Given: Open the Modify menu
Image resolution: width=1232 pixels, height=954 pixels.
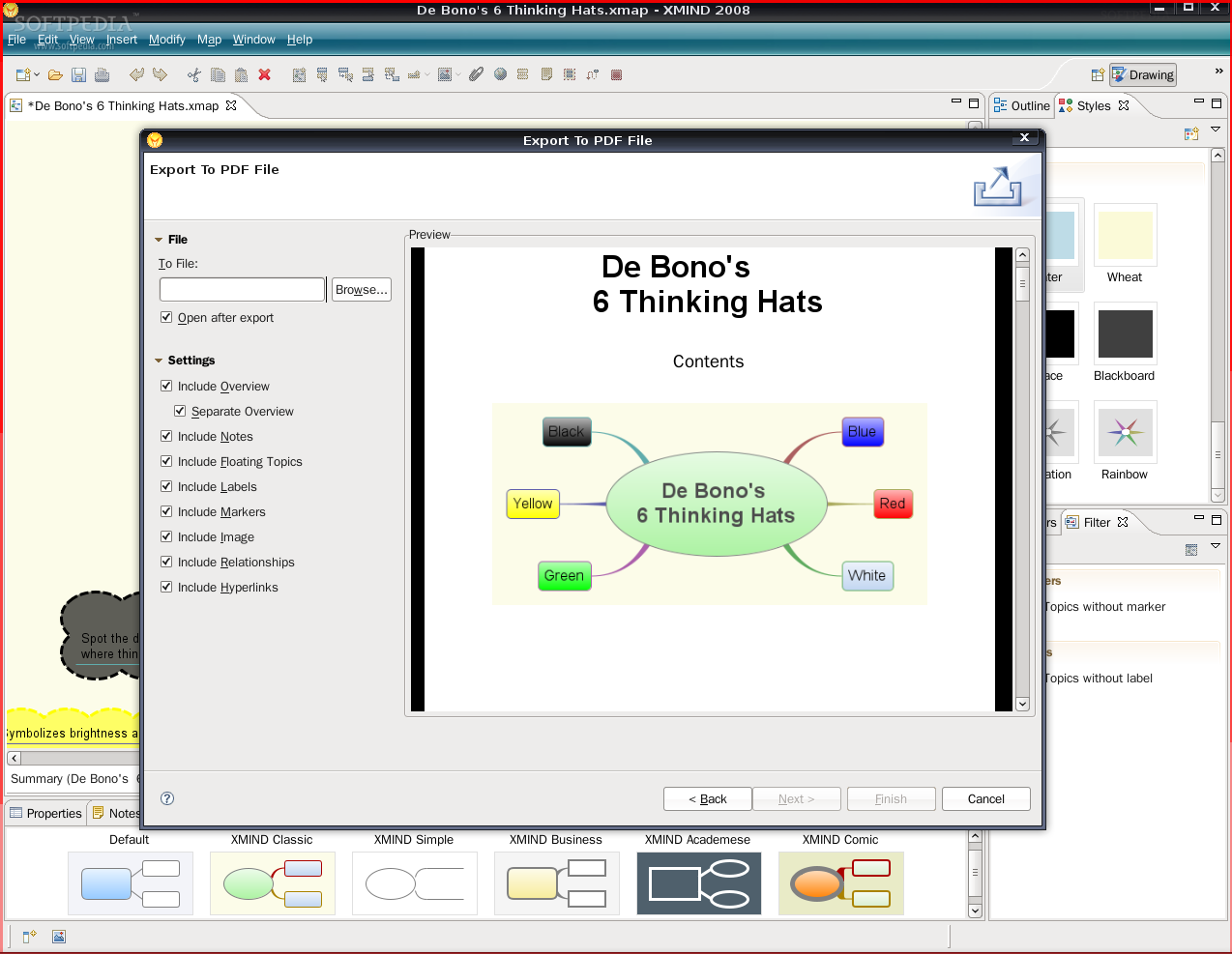Looking at the screenshot, I should click(x=167, y=40).
